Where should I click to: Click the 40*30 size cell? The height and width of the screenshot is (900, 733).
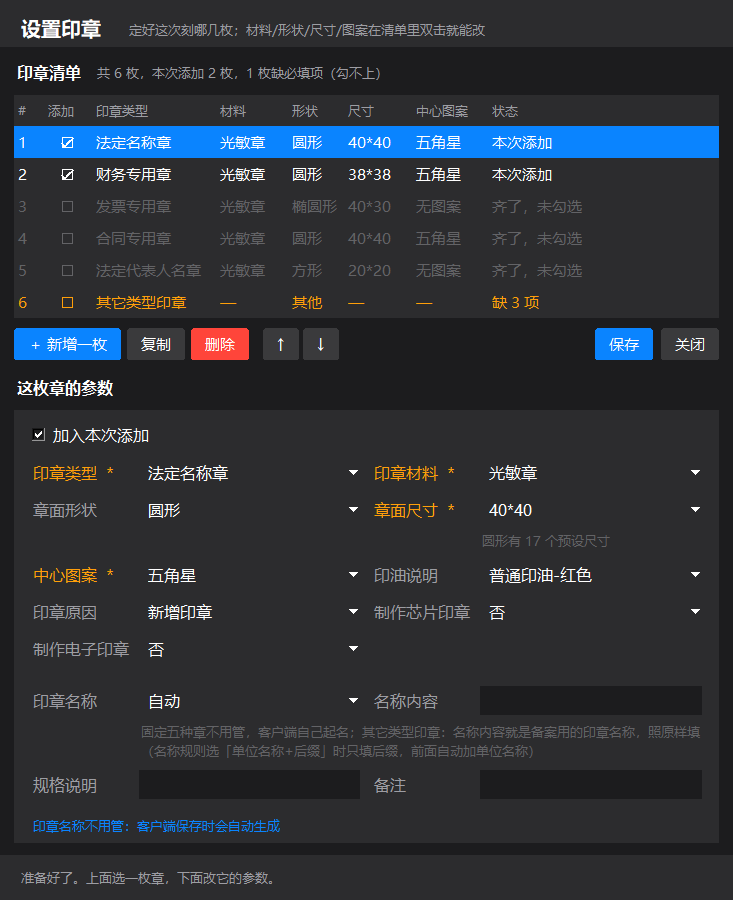coord(369,207)
